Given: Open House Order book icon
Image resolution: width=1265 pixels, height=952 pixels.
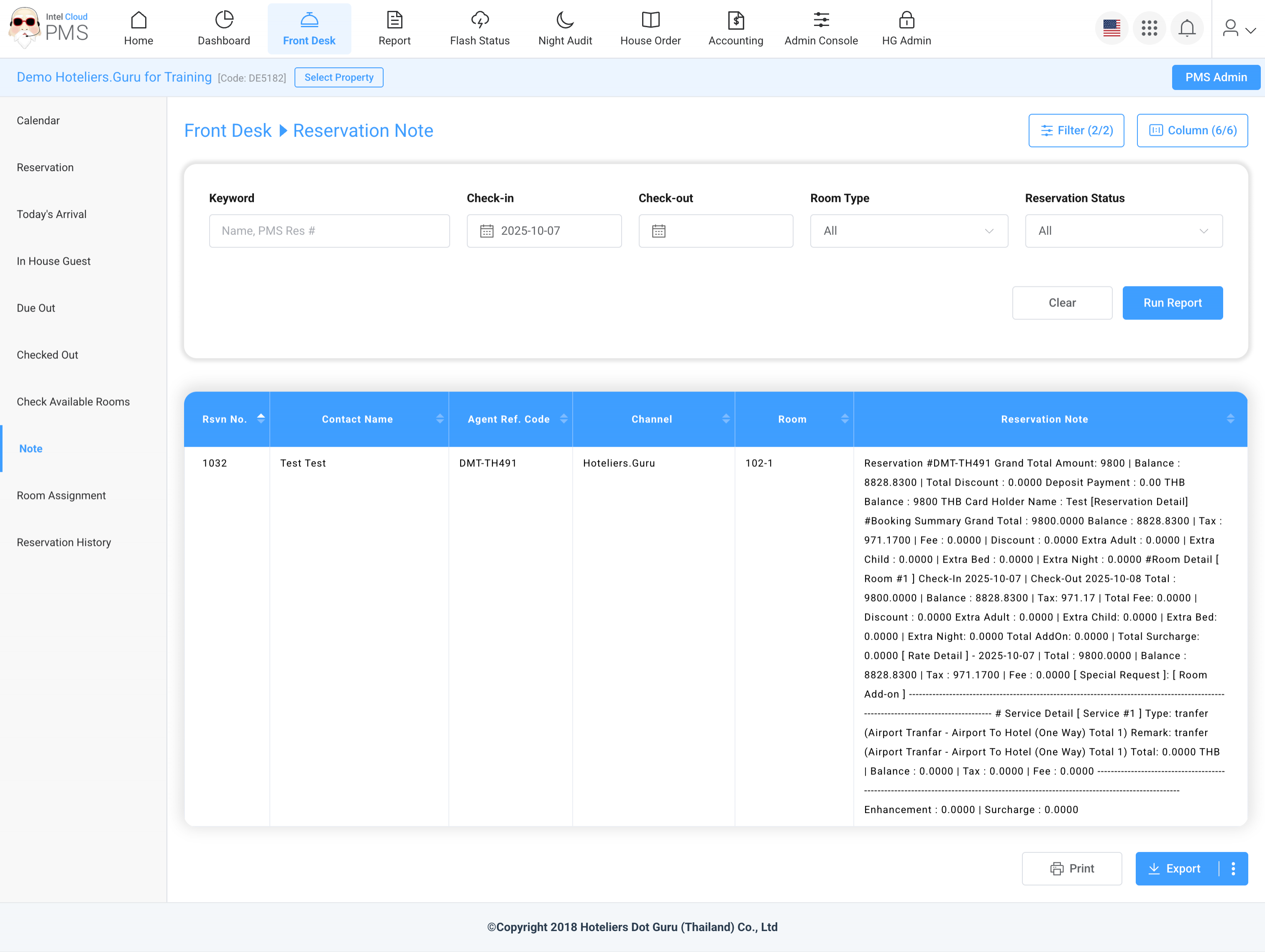Looking at the screenshot, I should 650,20.
